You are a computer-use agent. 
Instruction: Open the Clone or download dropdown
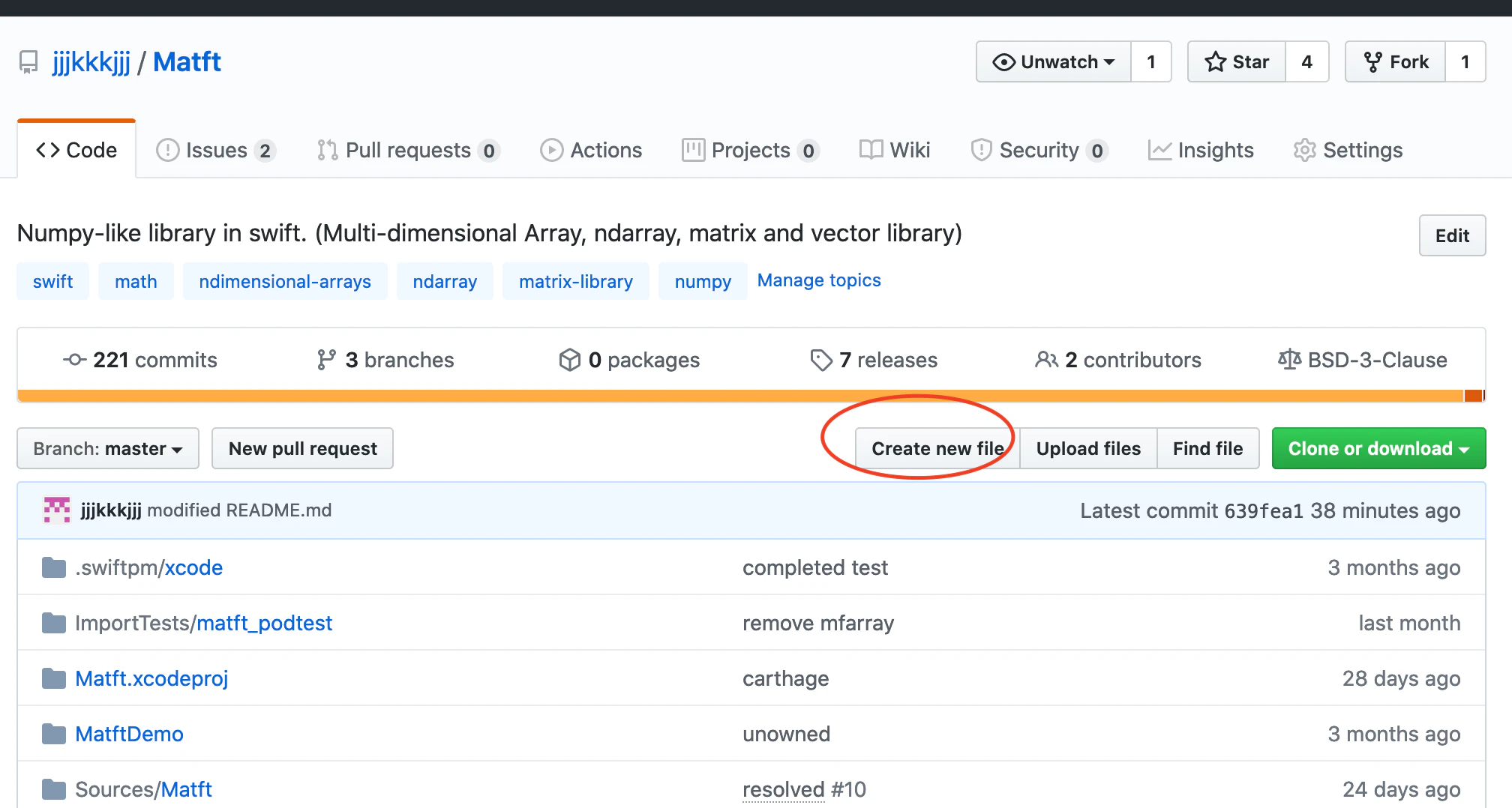[x=1378, y=448]
